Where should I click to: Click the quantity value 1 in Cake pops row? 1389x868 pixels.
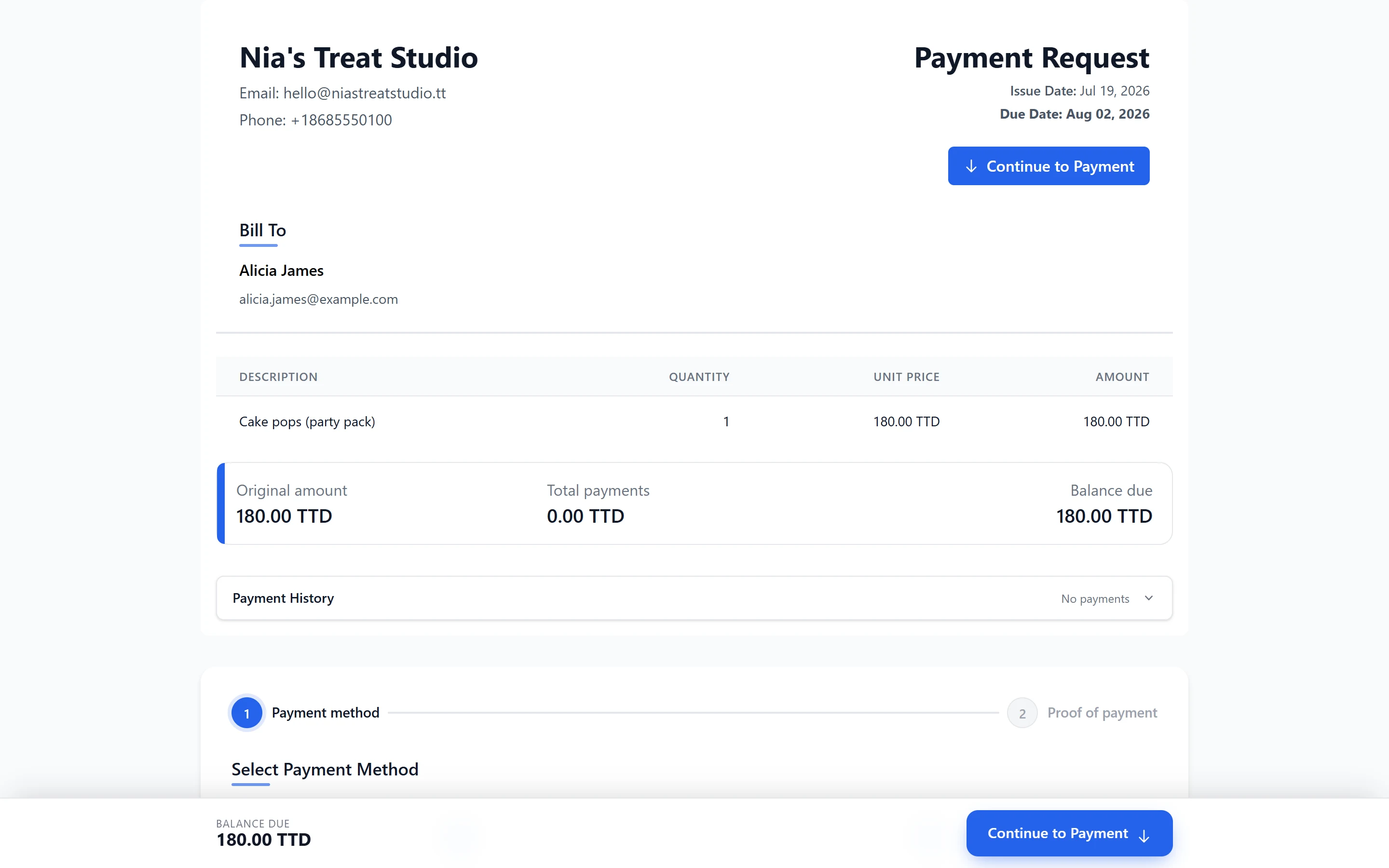pos(726,422)
